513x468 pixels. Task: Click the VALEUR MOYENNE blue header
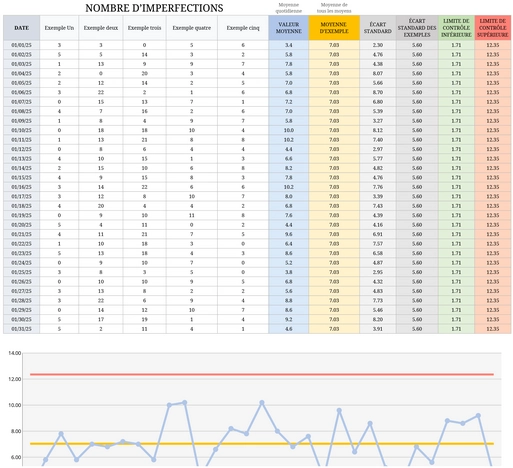click(289, 28)
